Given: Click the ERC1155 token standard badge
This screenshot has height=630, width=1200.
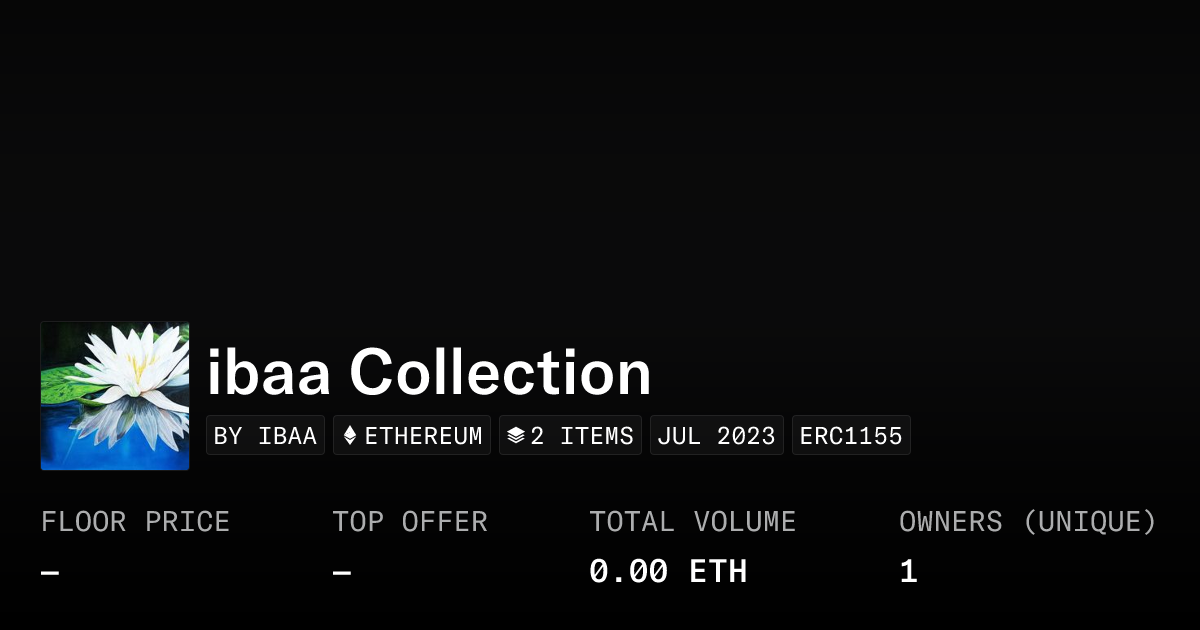Looking at the screenshot, I should coord(851,436).
